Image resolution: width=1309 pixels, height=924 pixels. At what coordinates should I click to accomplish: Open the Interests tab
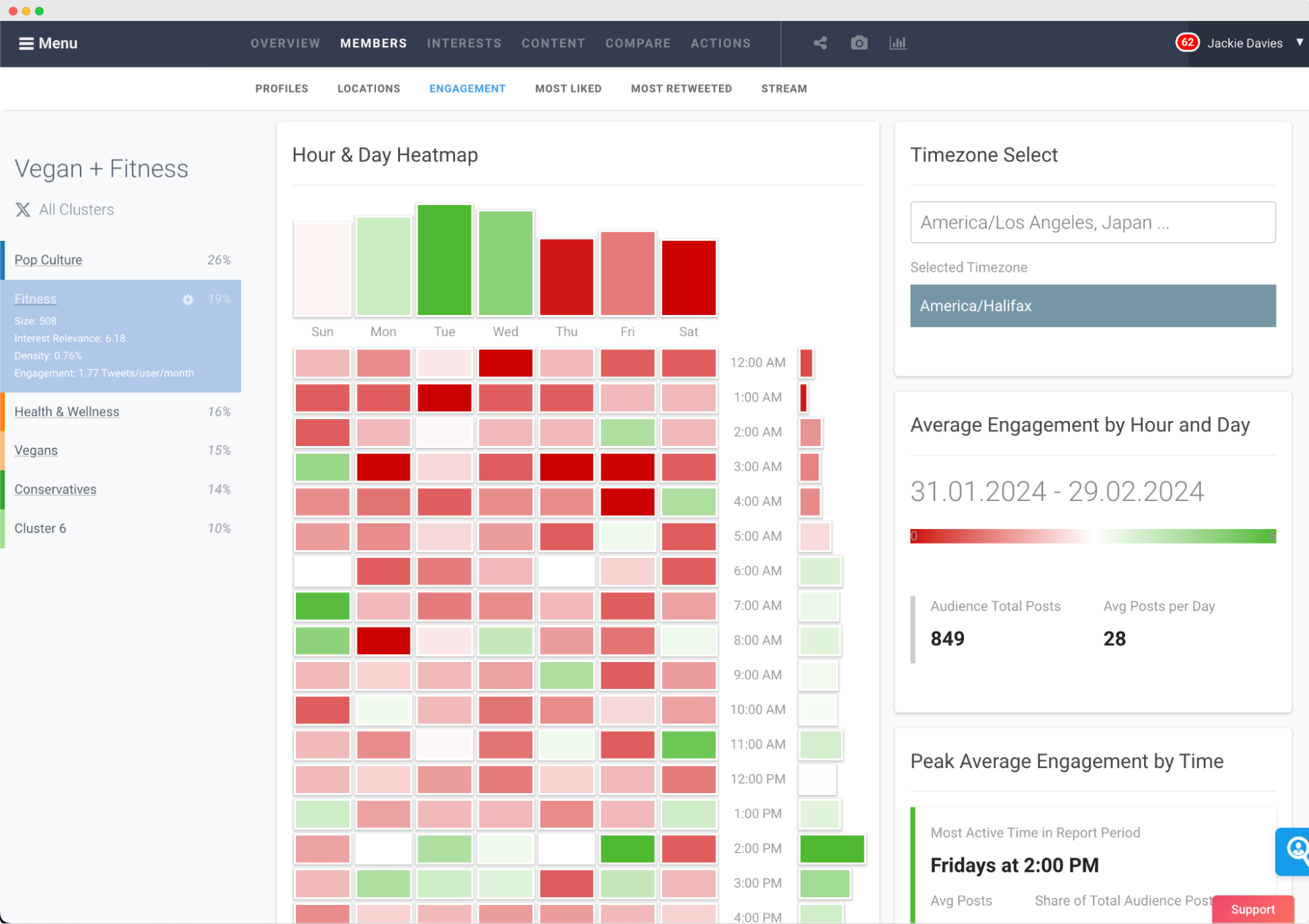(464, 43)
